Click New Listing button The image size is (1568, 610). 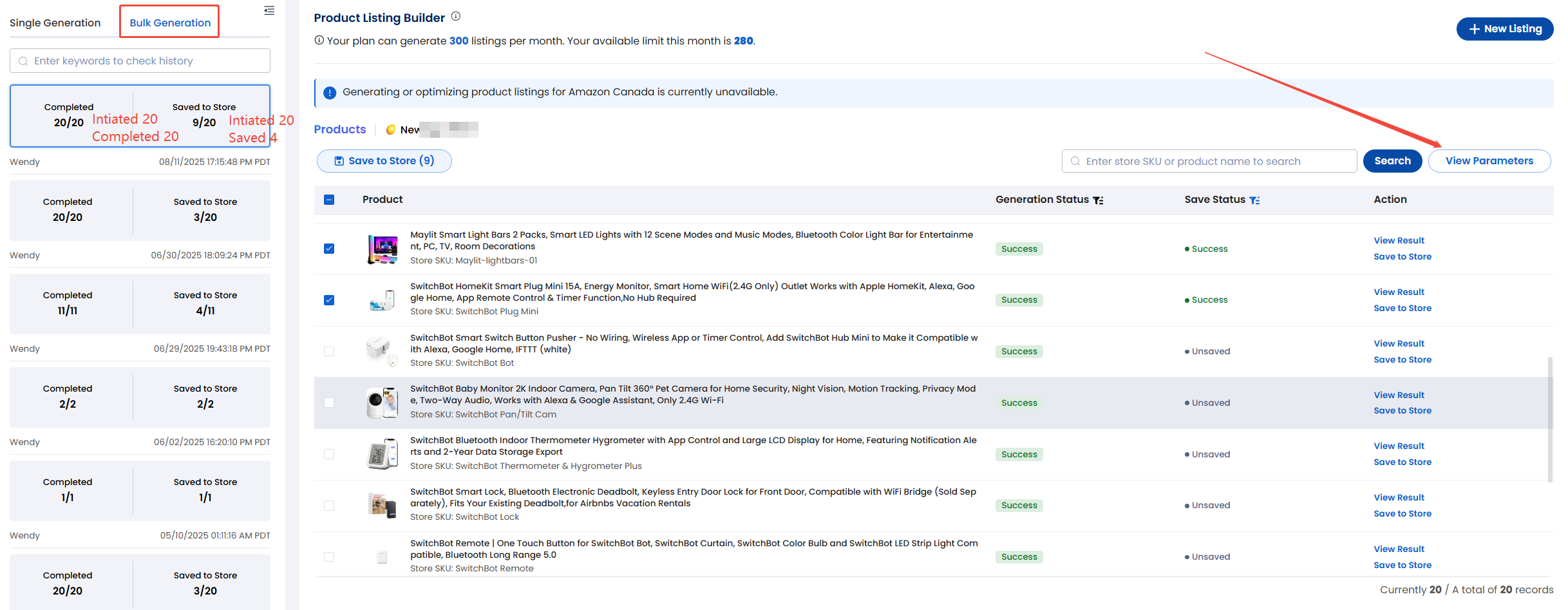[x=1505, y=29]
